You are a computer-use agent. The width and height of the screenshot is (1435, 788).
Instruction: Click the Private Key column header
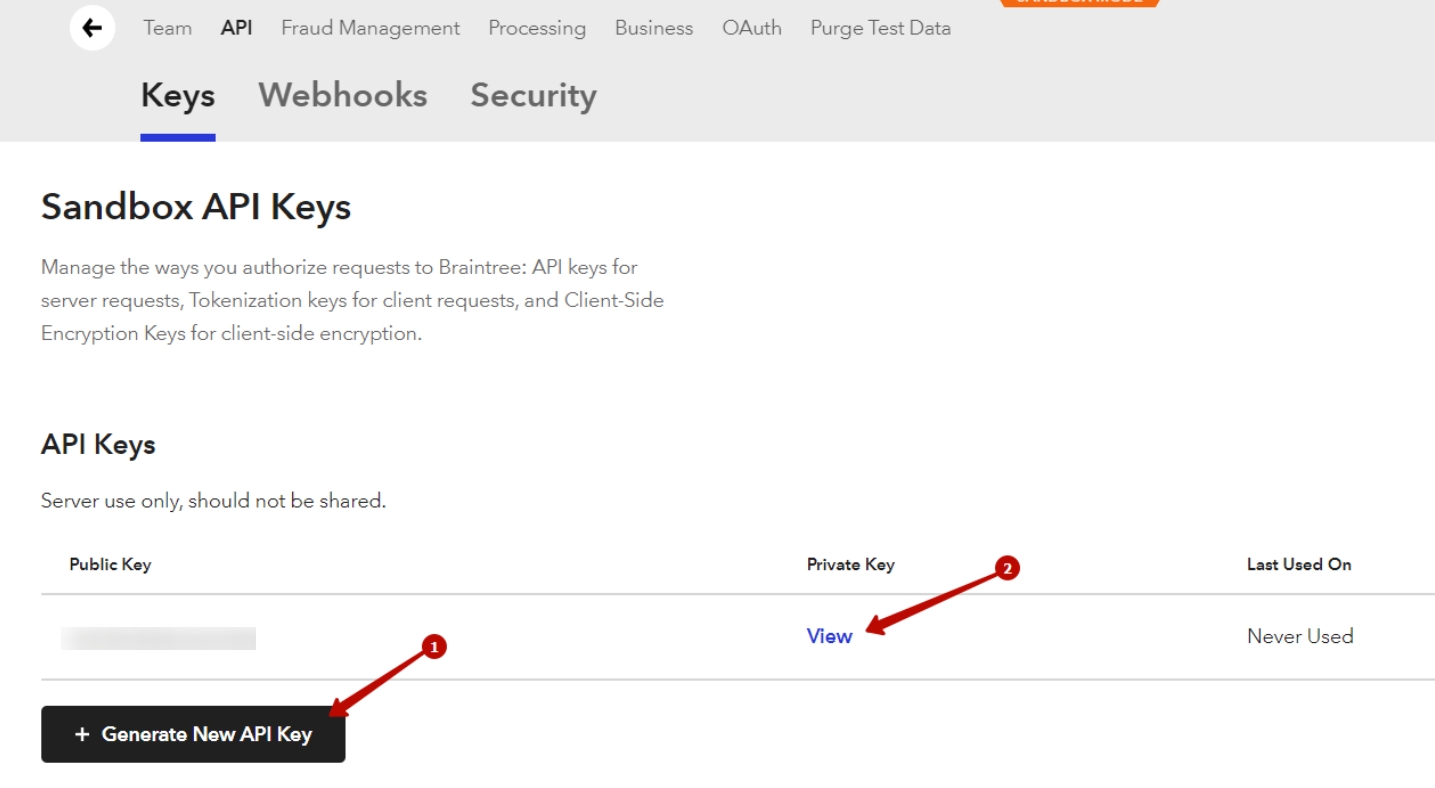pyautogui.click(x=850, y=565)
